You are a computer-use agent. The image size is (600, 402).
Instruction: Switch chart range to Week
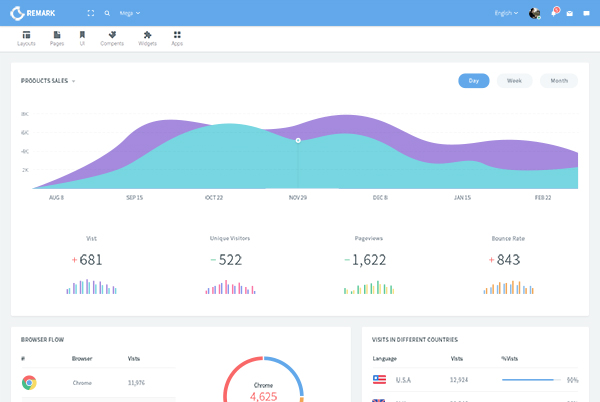pos(514,80)
